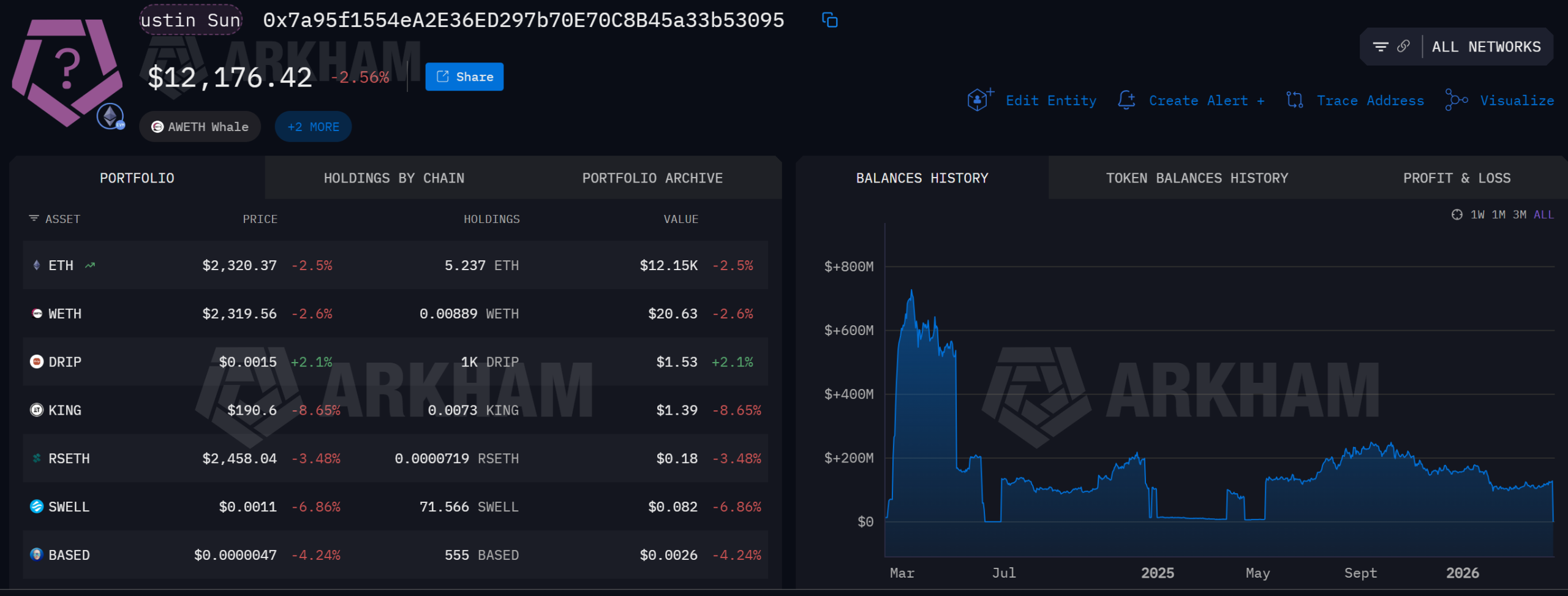Switch to the Holdings by Chain tab
This screenshot has height=596, width=1568.
pos(394,178)
